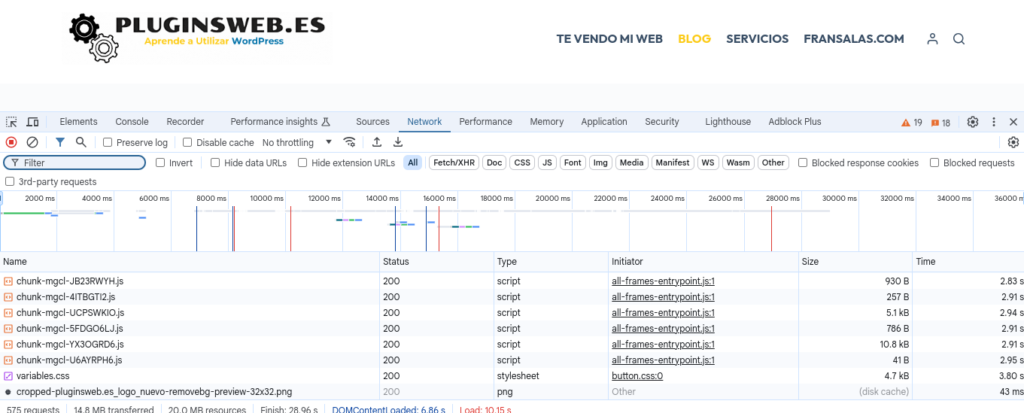
Task: Open button.css:0 initiator link
Action: [x=637, y=376]
